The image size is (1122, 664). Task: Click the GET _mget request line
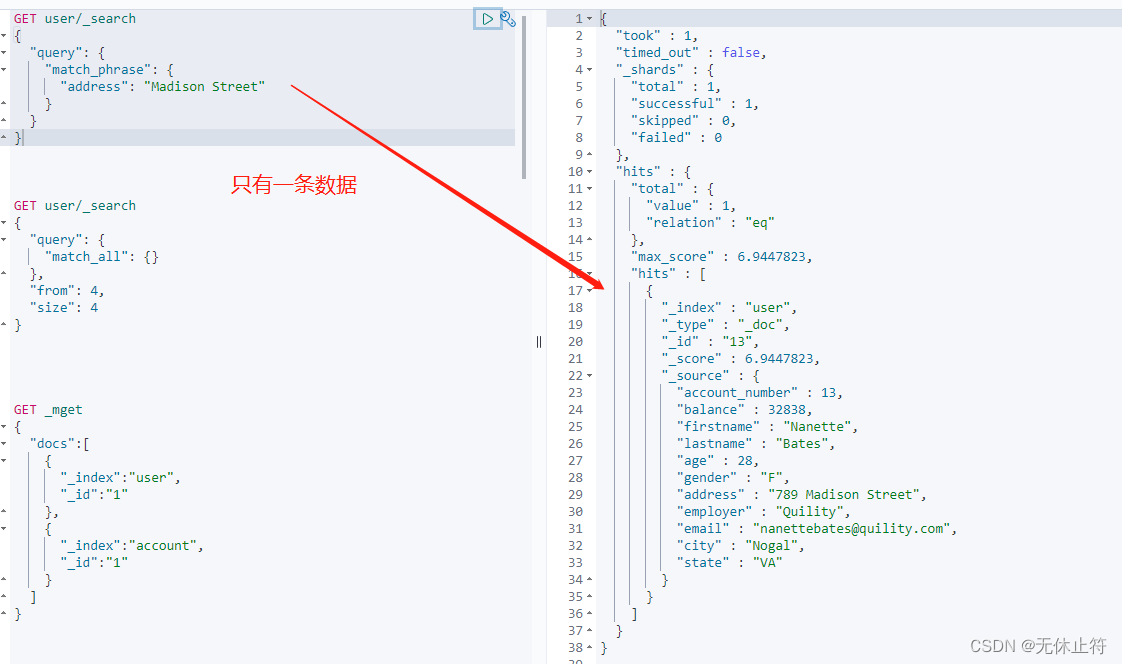click(48, 410)
